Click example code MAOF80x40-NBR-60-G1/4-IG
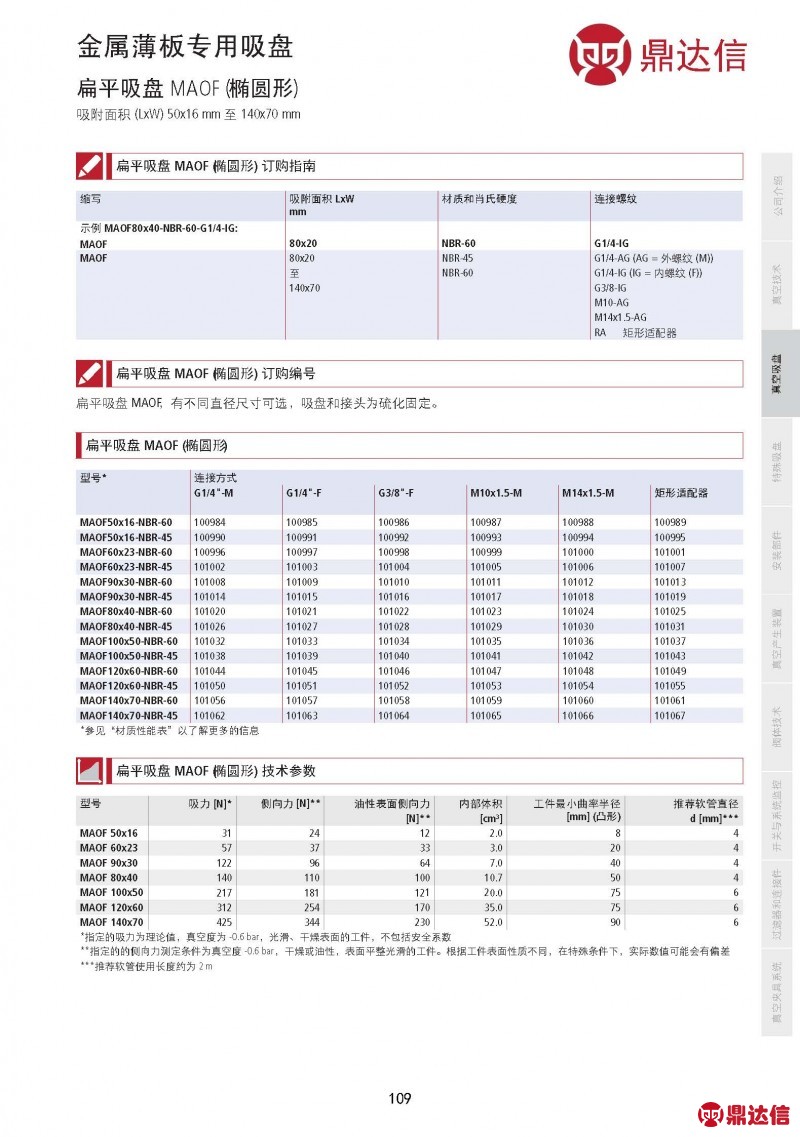This screenshot has width=800, height=1137. (x=171, y=228)
